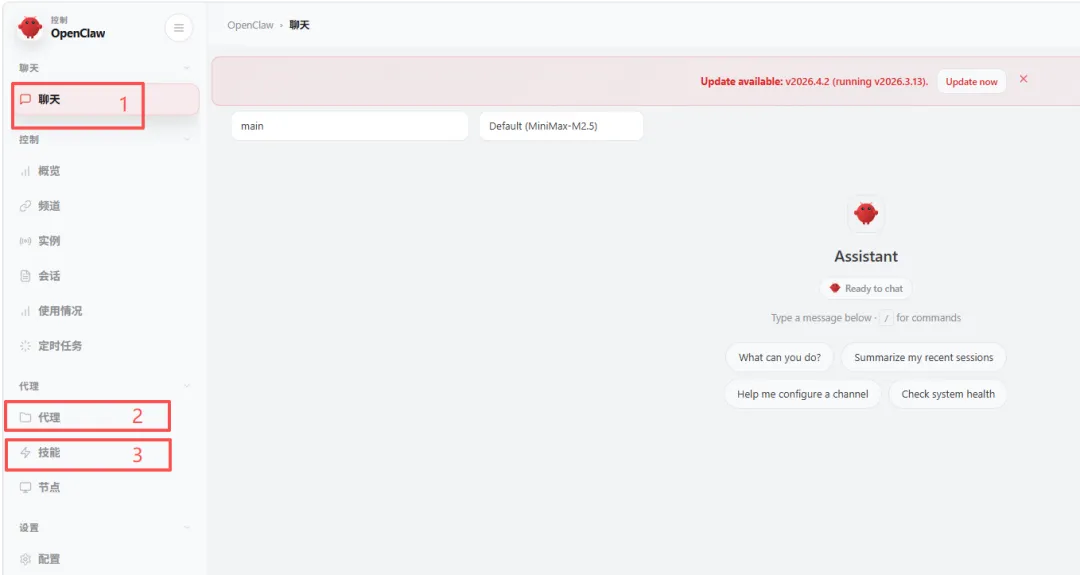This screenshot has width=1080, height=575.
Task: Collapse the 控制 section chevron
Action: [187, 140]
